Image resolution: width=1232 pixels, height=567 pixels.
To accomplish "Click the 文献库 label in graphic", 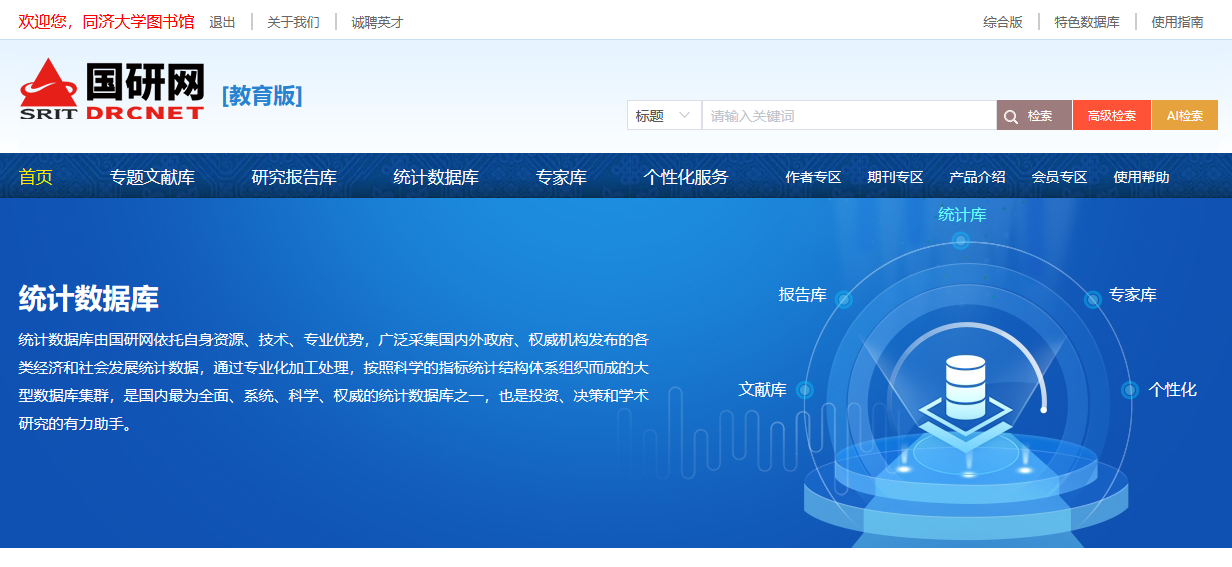I will click(x=763, y=390).
